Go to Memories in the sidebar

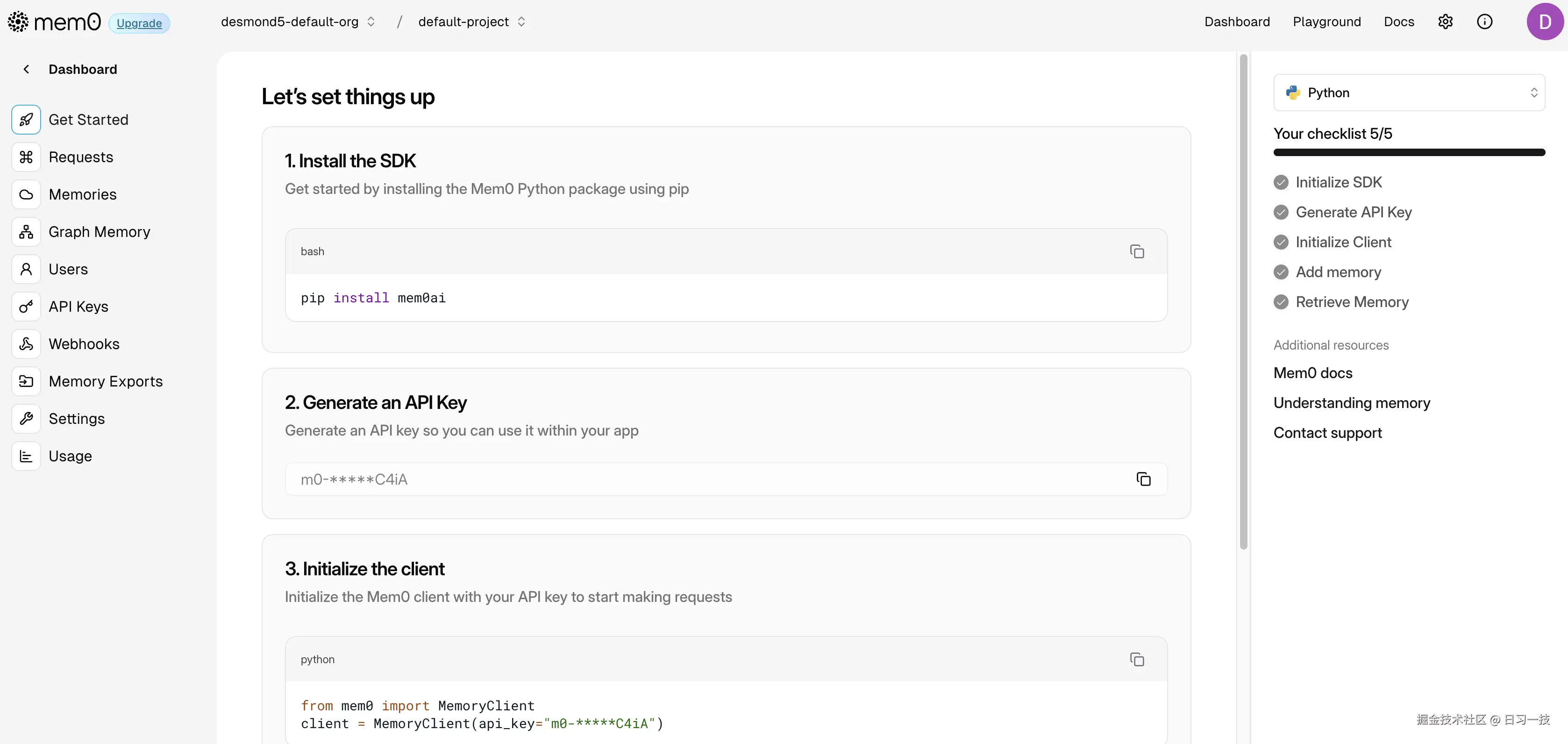tap(82, 195)
